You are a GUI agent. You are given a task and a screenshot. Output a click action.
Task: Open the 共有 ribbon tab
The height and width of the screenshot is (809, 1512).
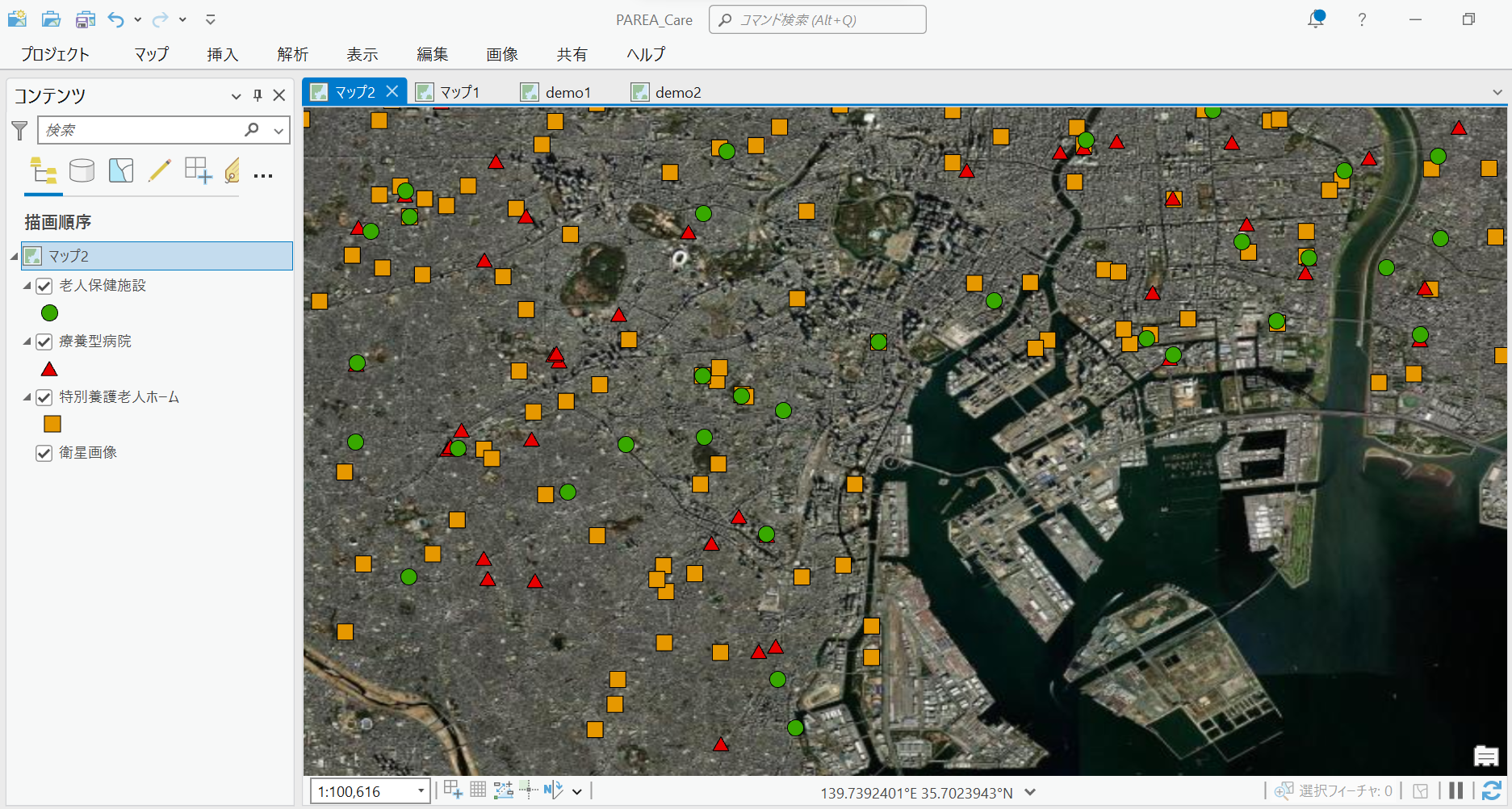point(572,54)
